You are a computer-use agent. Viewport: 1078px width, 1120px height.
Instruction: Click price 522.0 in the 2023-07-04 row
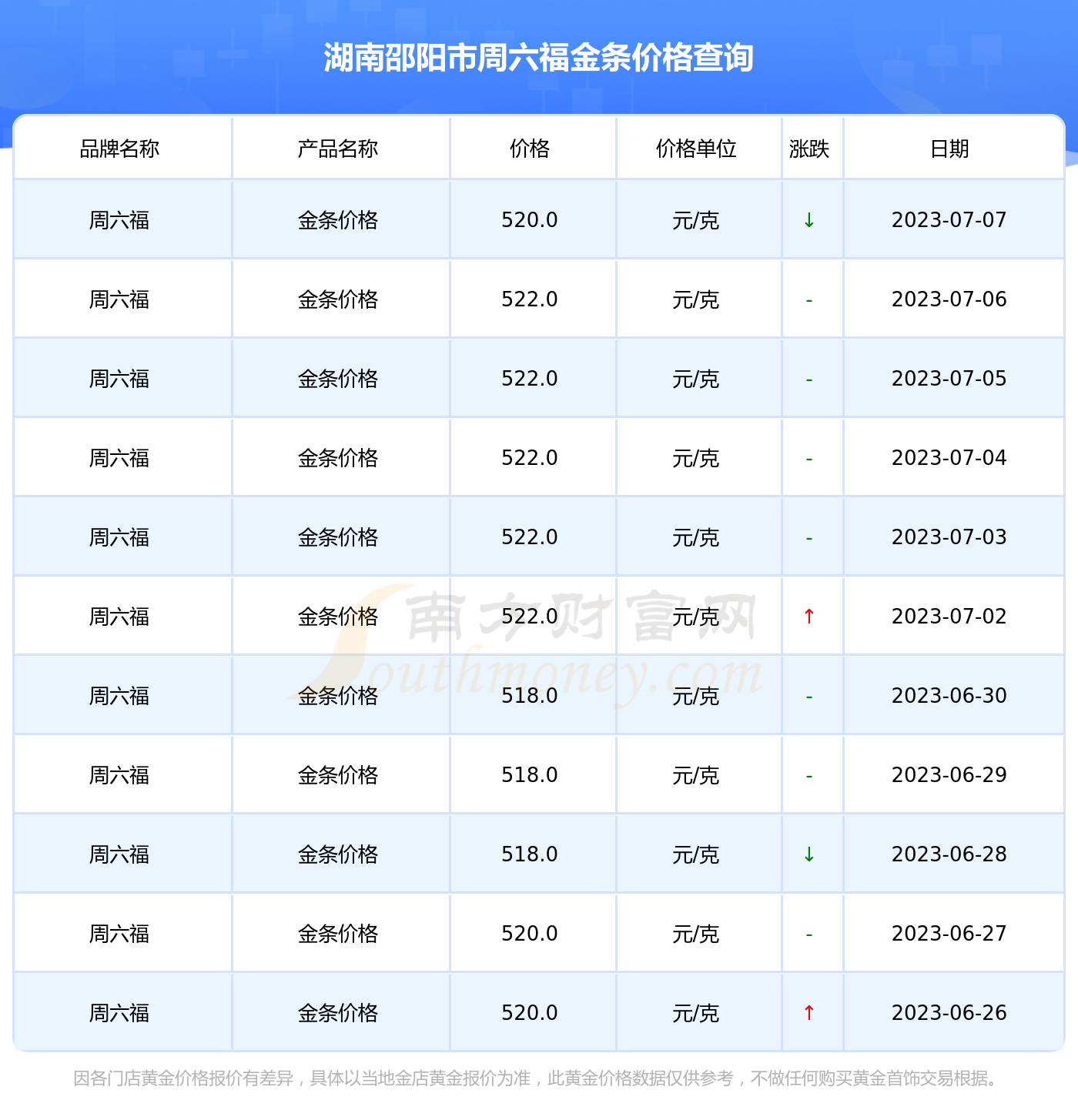(530, 458)
